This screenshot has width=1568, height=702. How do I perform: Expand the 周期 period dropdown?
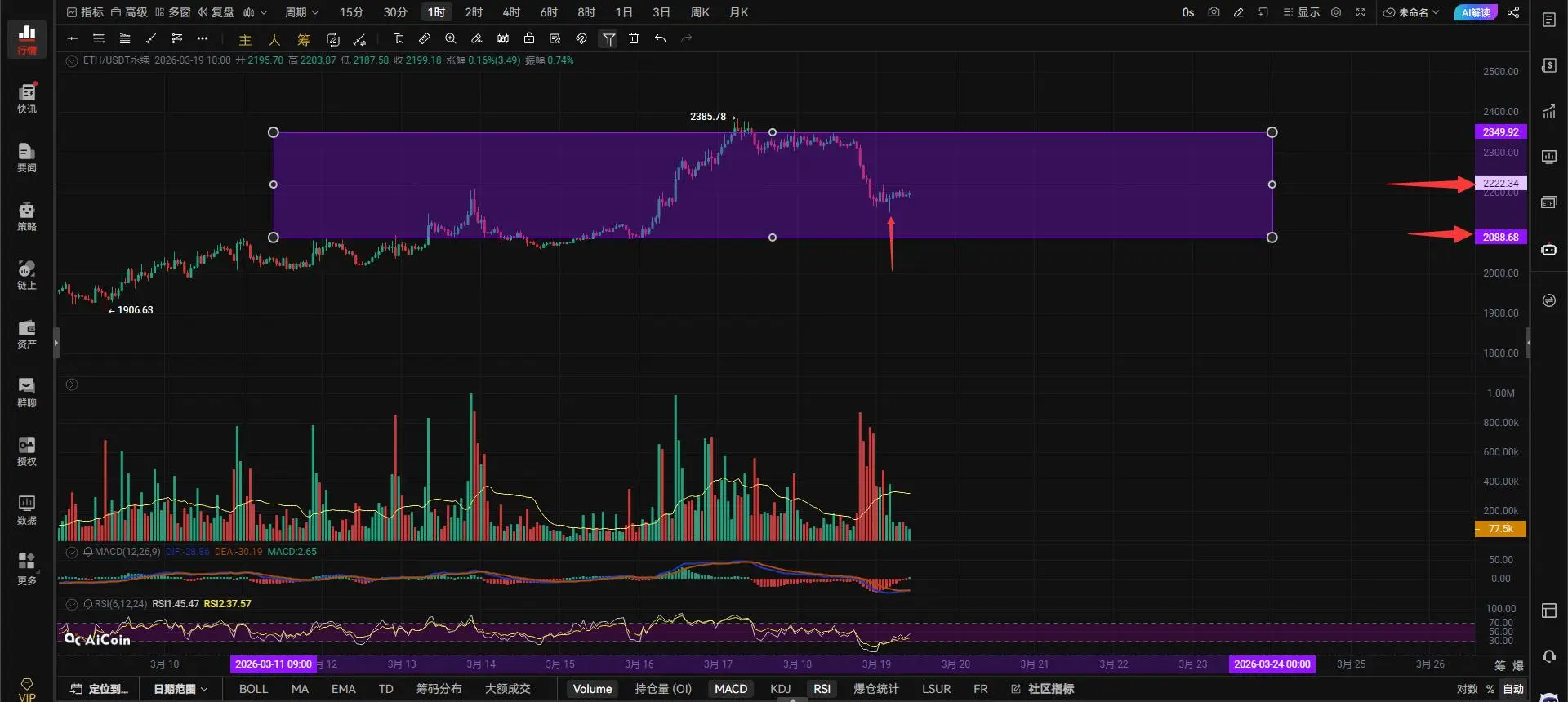(x=301, y=12)
